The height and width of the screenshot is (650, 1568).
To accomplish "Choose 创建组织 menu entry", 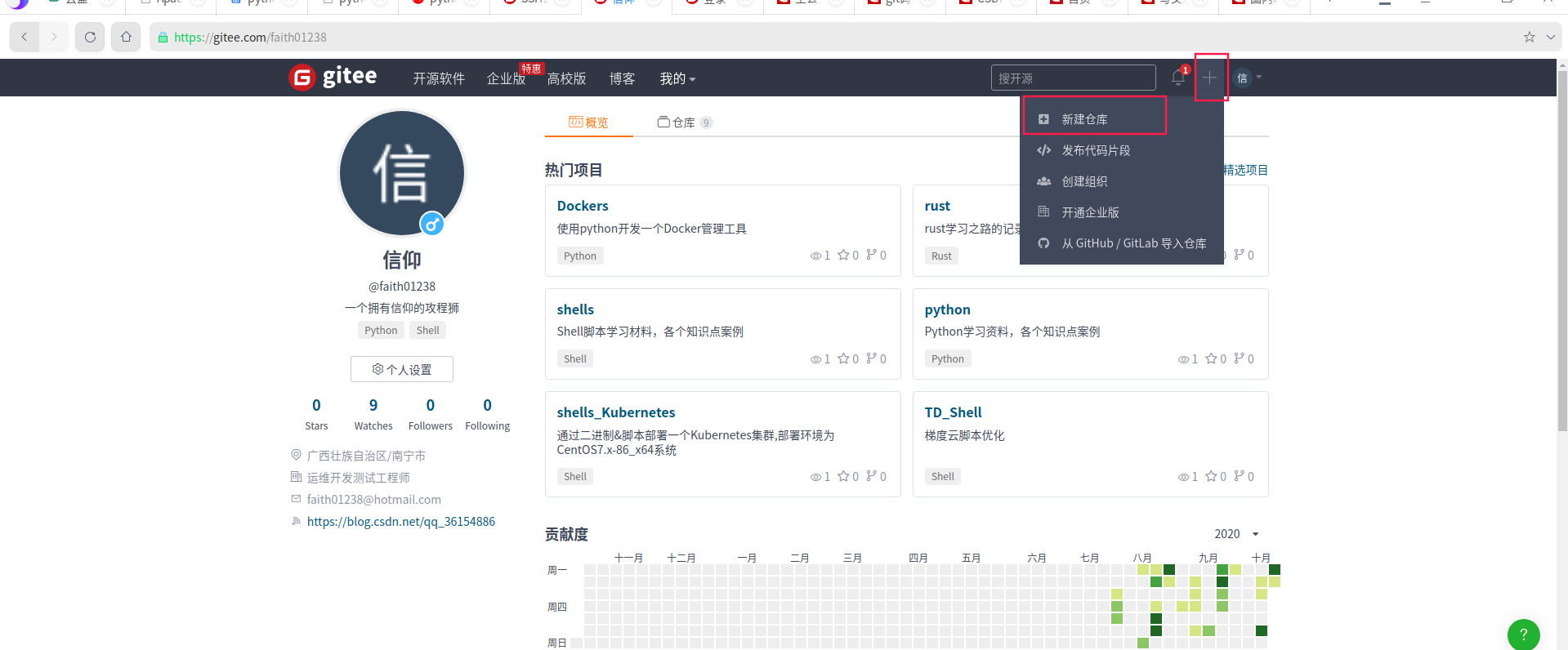I will (x=1121, y=181).
